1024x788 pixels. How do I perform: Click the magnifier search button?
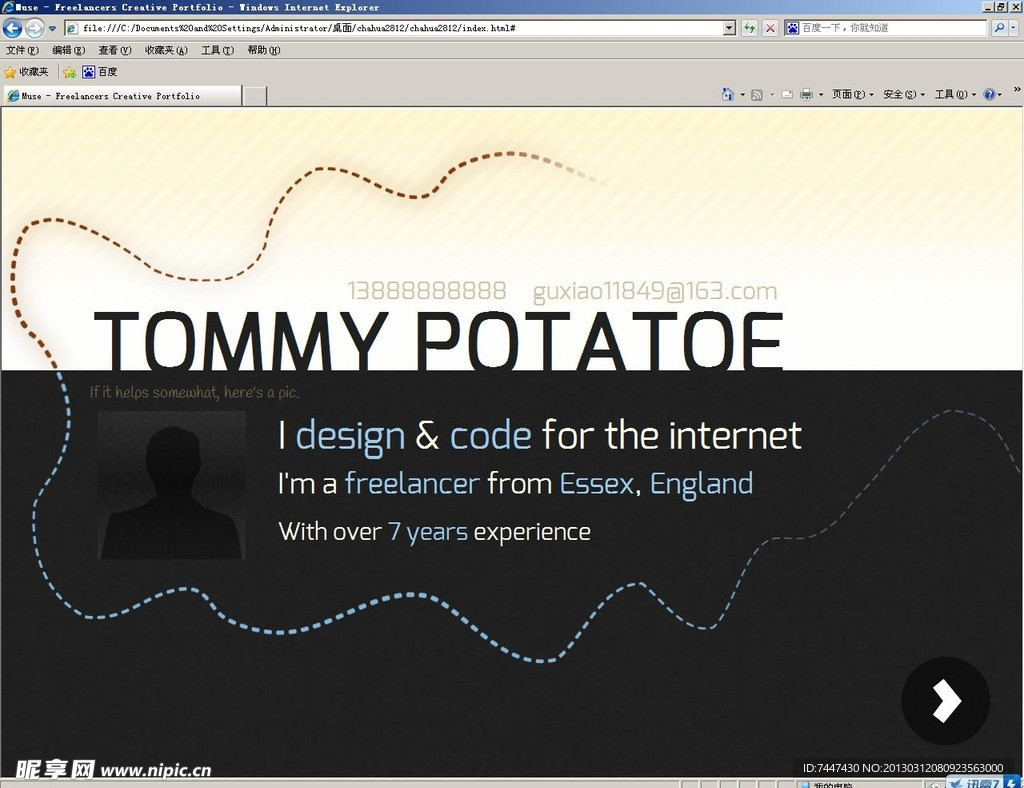click(x=999, y=27)
